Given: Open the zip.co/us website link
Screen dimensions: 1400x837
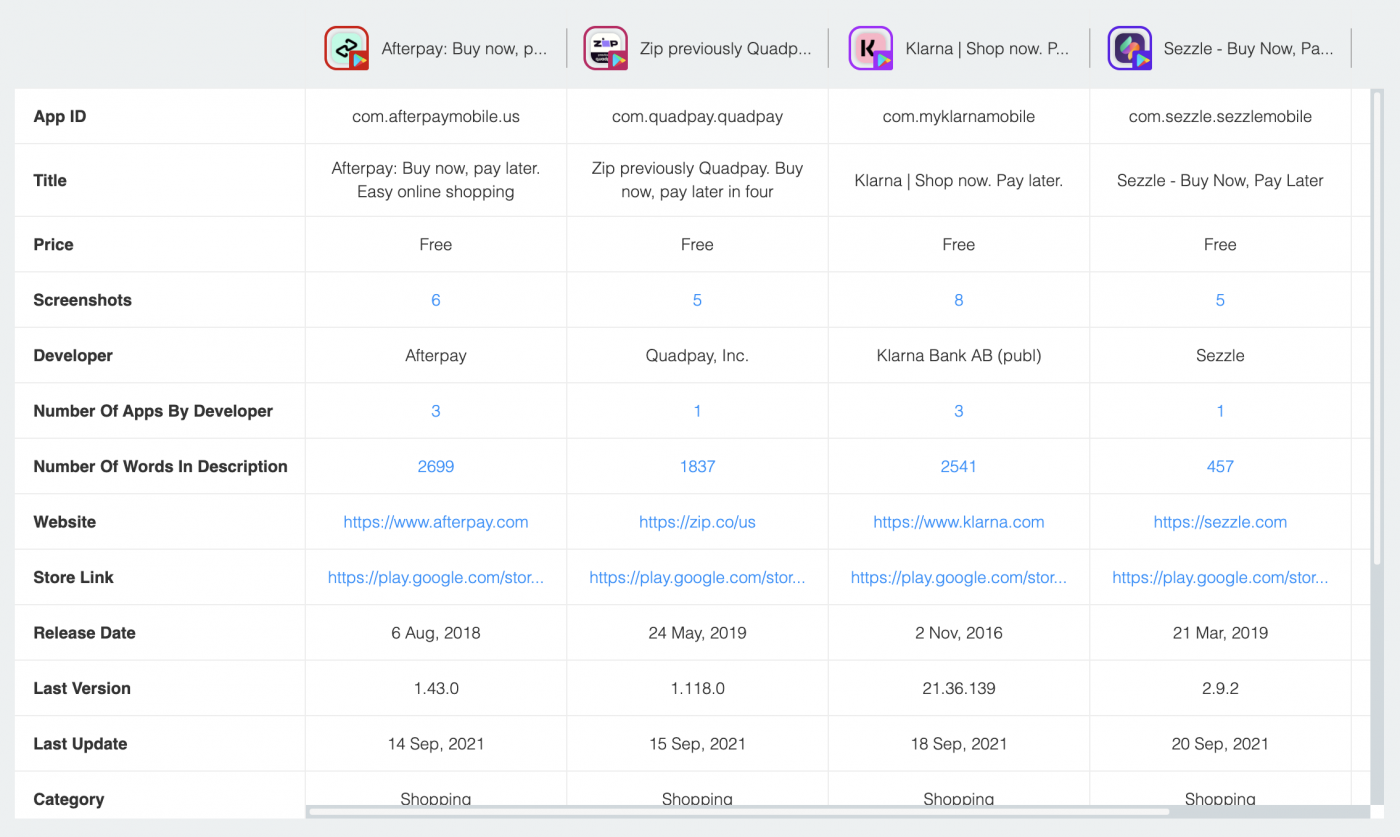Looking at the screenshot, I should 697,521.
